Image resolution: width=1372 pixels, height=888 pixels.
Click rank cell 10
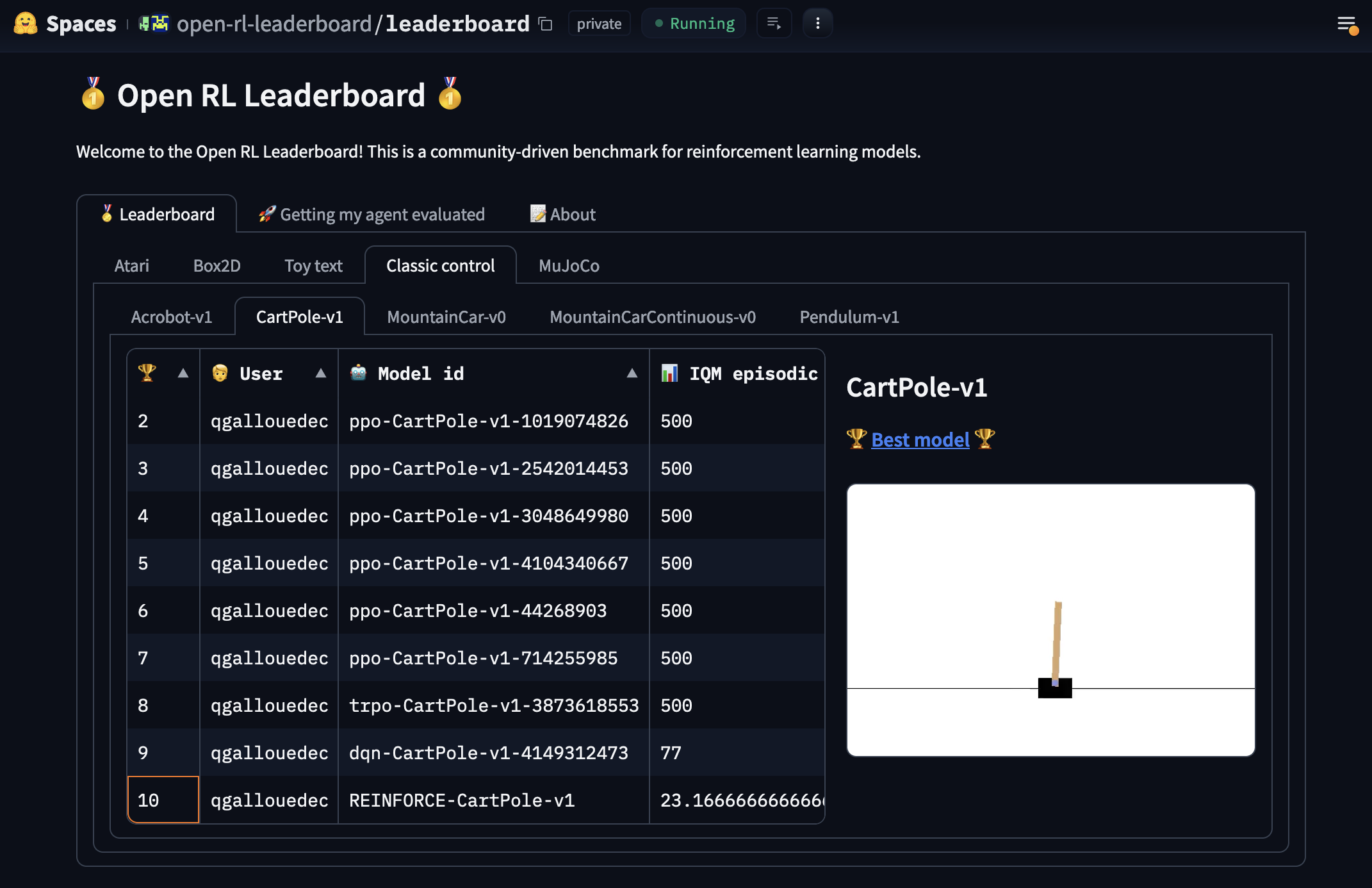[x=163, y=800]
